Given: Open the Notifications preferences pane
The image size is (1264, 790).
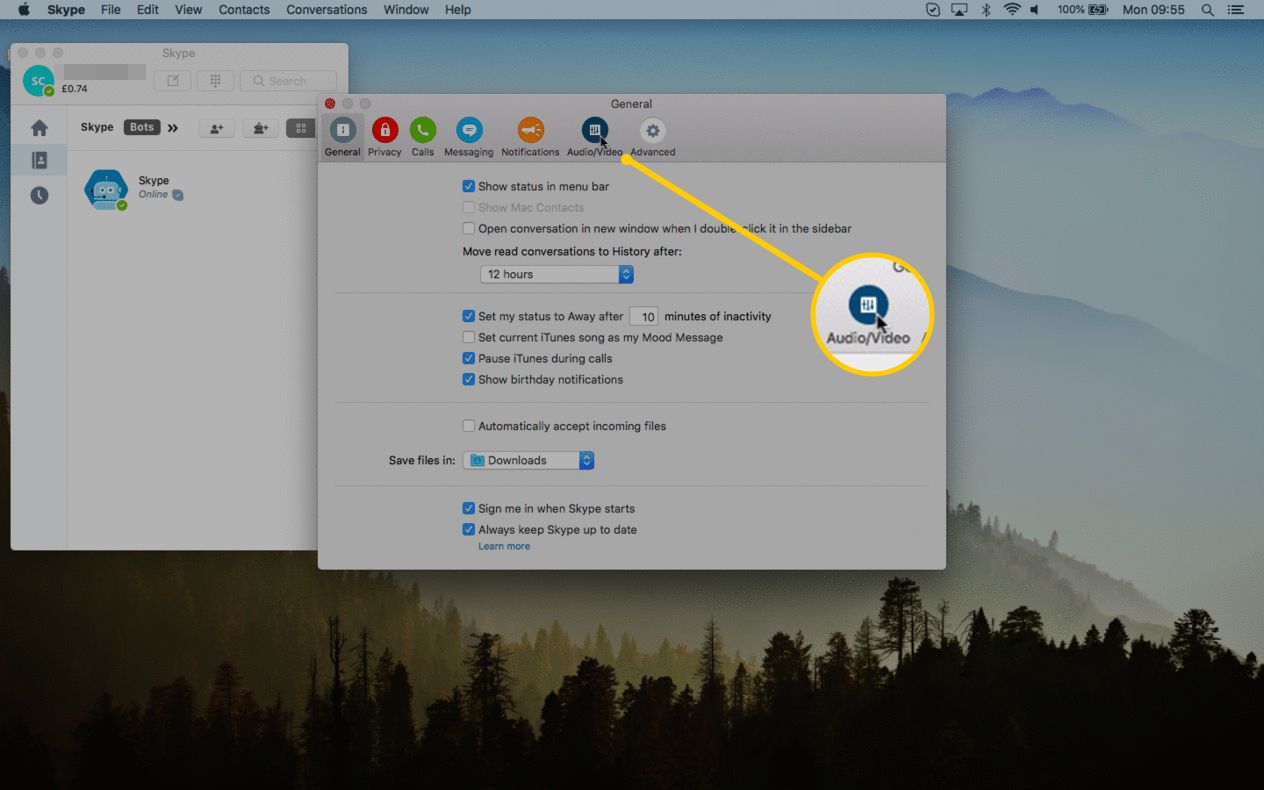Looking at the screenshot, I should coord(530,136).
